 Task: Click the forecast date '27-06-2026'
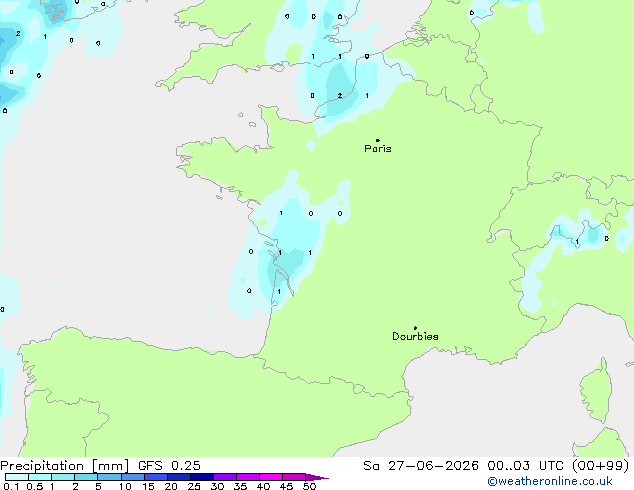[433, 466]
